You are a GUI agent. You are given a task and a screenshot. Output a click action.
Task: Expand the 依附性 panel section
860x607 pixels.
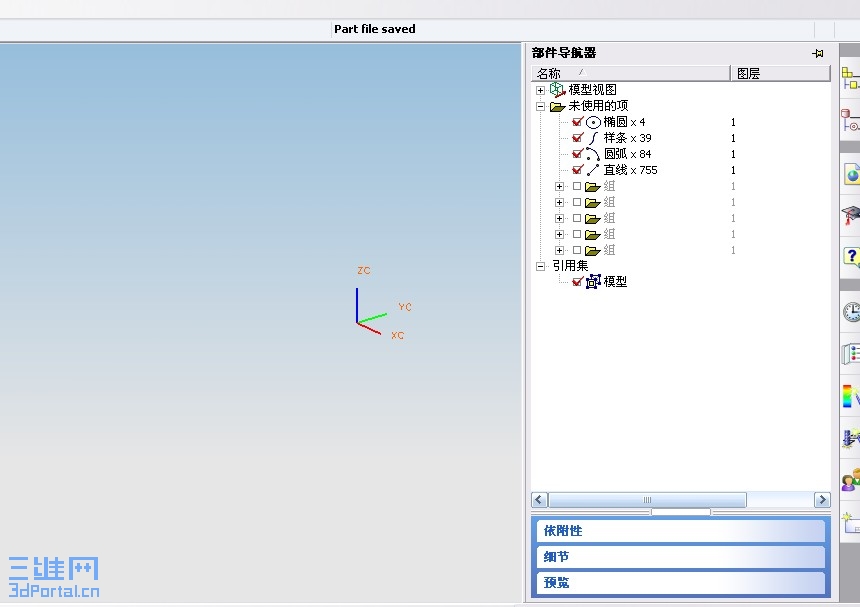point(680,531)
